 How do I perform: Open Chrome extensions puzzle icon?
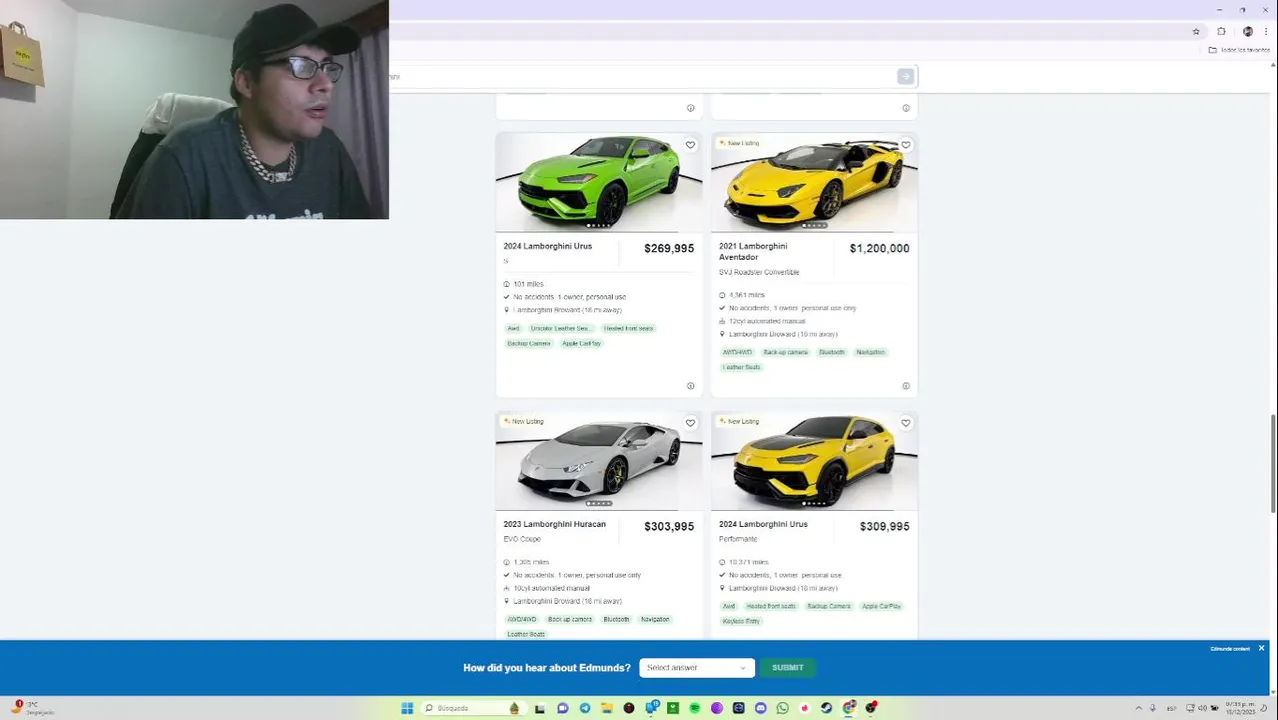(x=1221, y=31)
